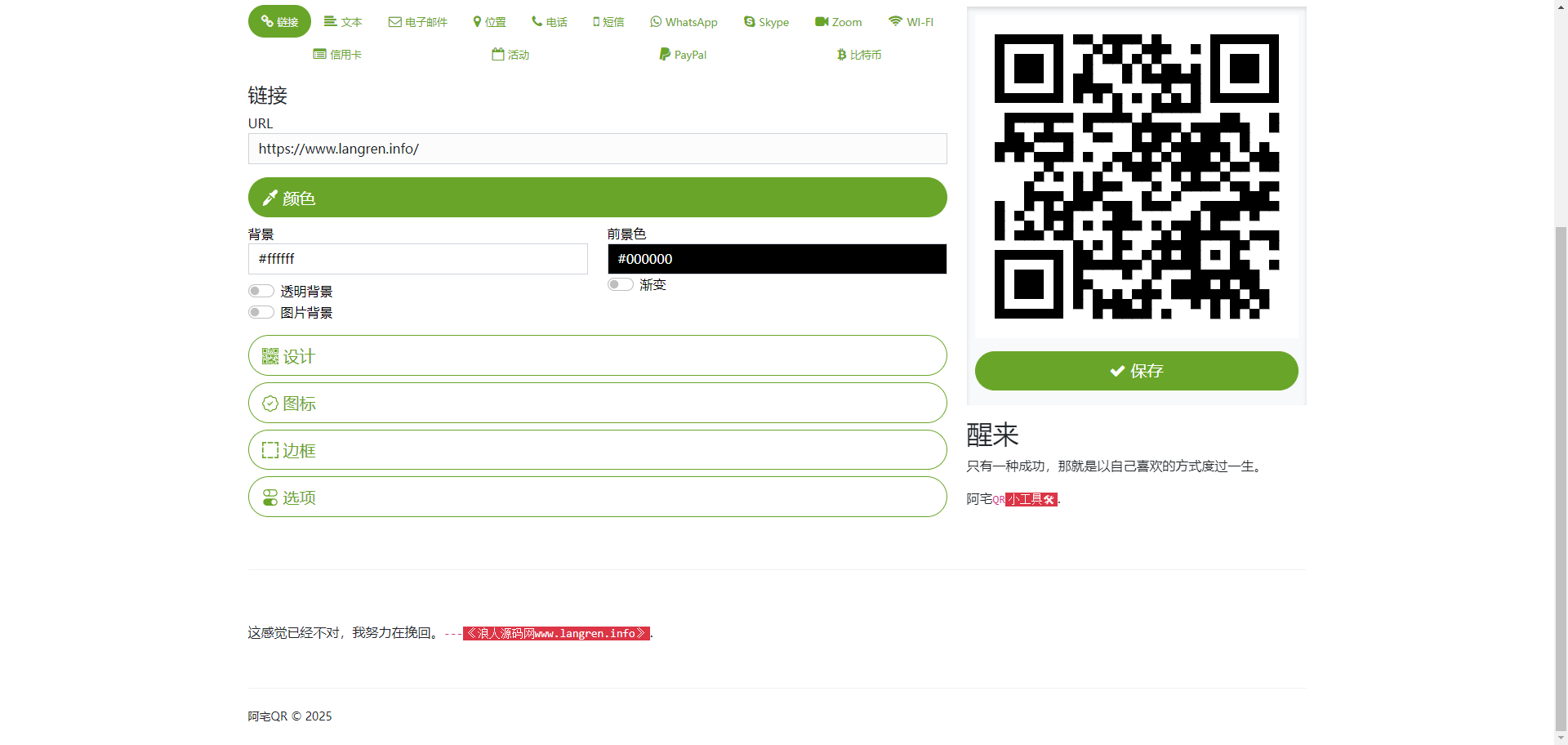Image resolution: width=1568 pixels, height=745 pixels.
Task: Choose the 位置 location tab
Action: tap(490, 22)
